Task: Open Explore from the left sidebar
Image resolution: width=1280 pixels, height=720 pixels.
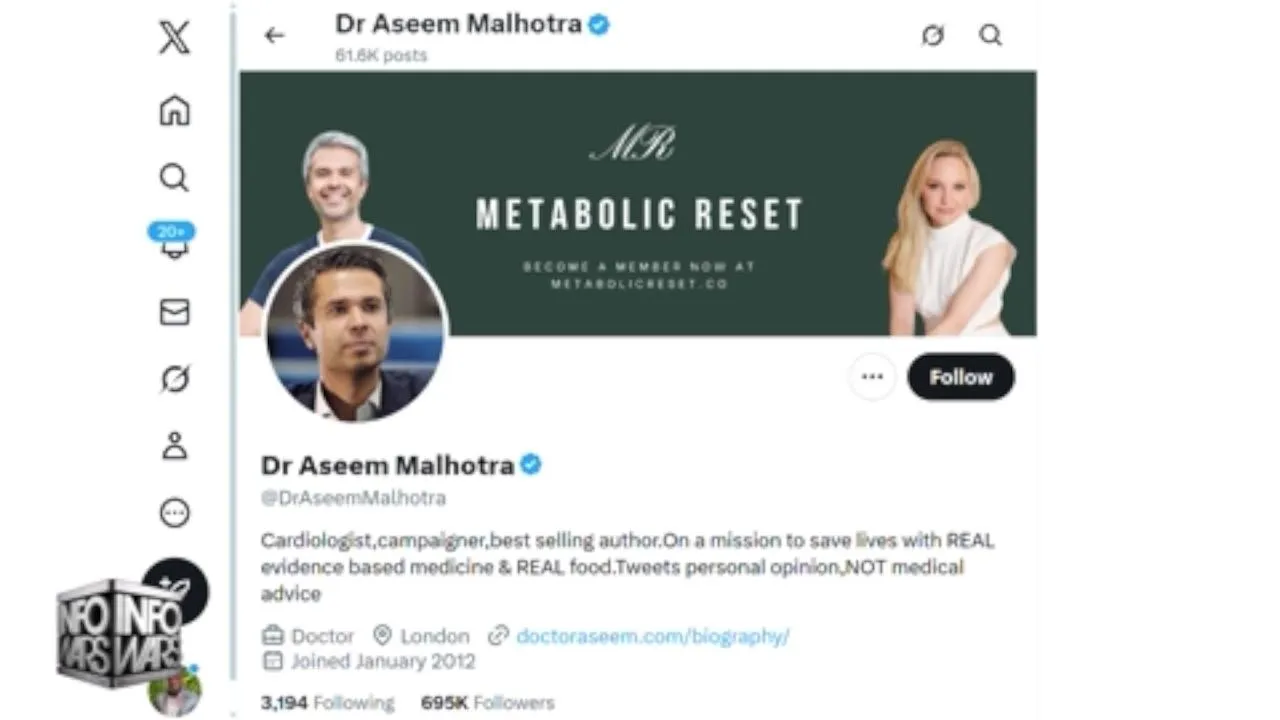Action: 174,178
